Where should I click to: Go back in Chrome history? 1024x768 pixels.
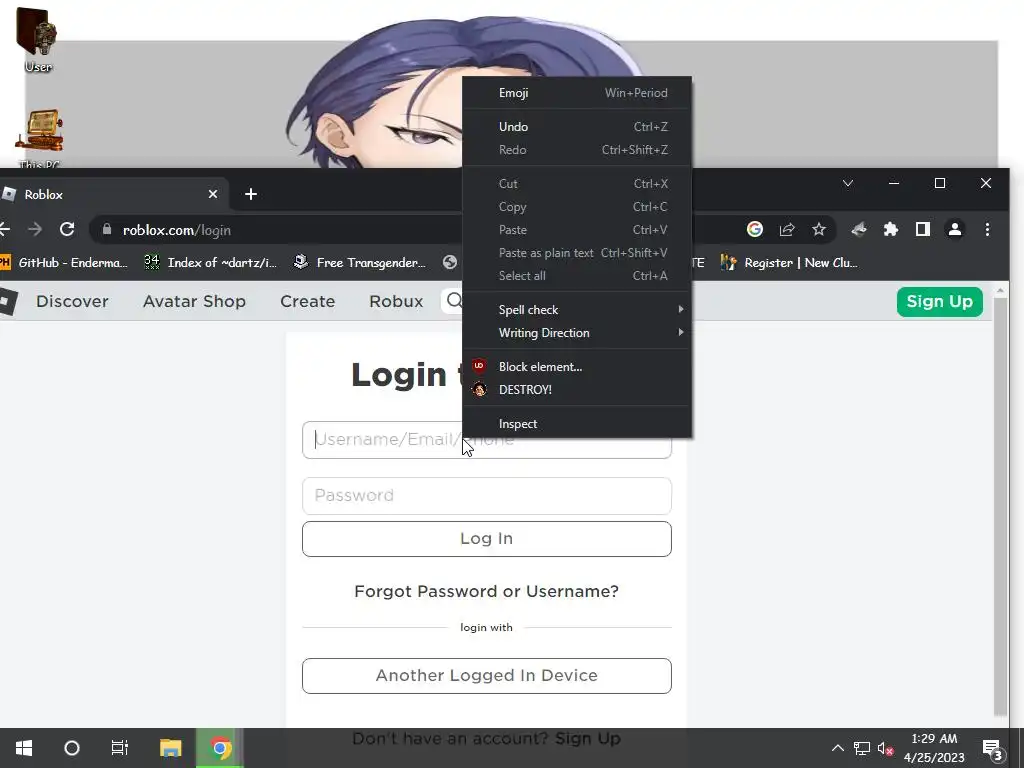(5, 229)
